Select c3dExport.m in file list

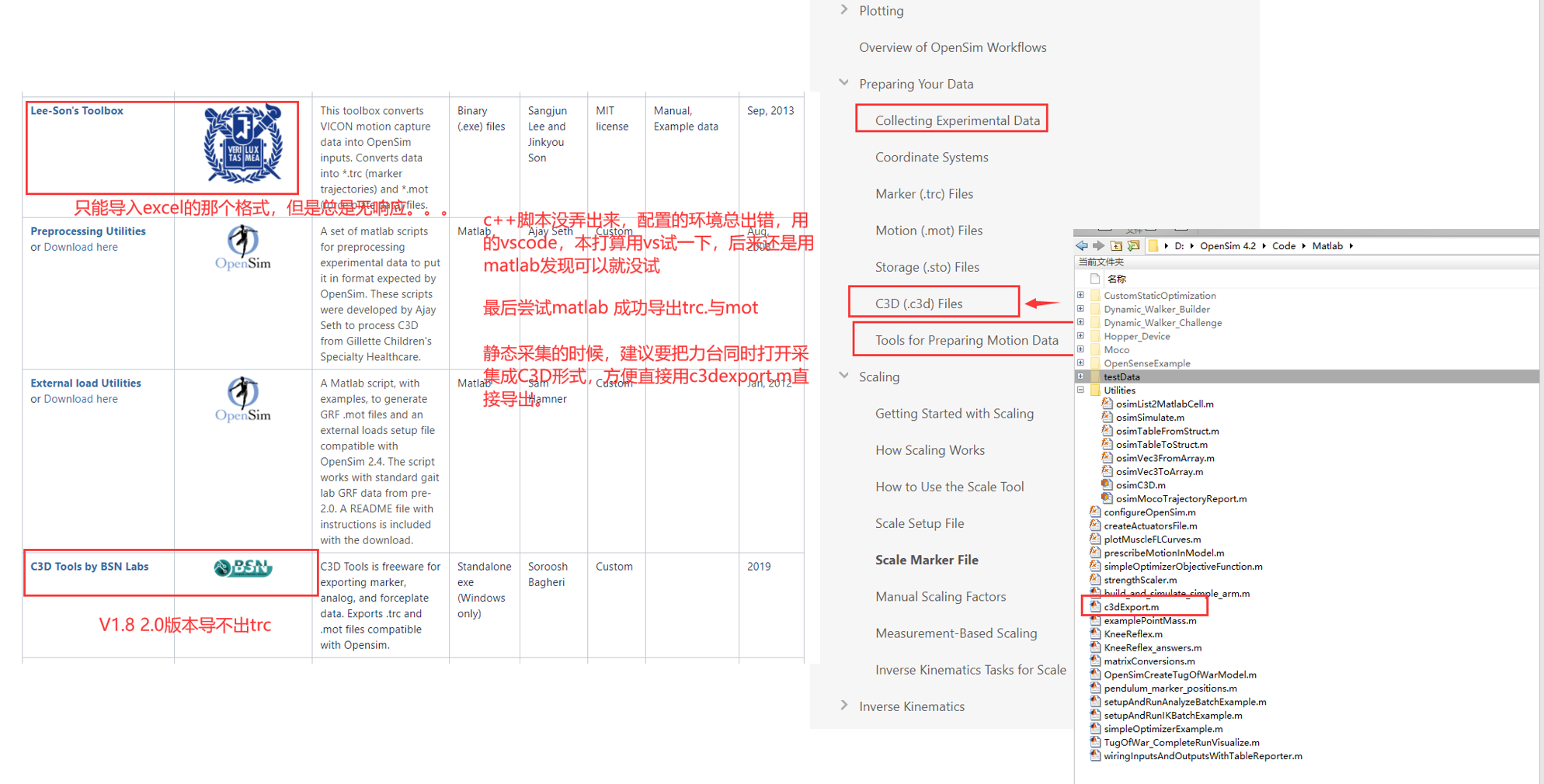1131,606
